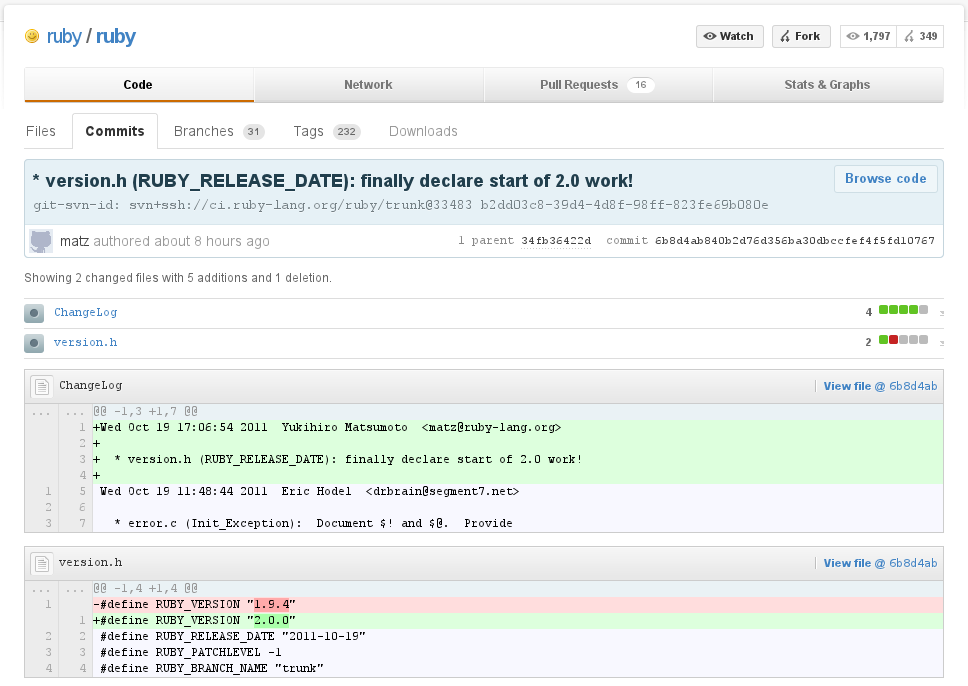The height and width of the screenshot is (686, 968).
Task: Go to the Files subtab
Action: (x=41, y=131)
